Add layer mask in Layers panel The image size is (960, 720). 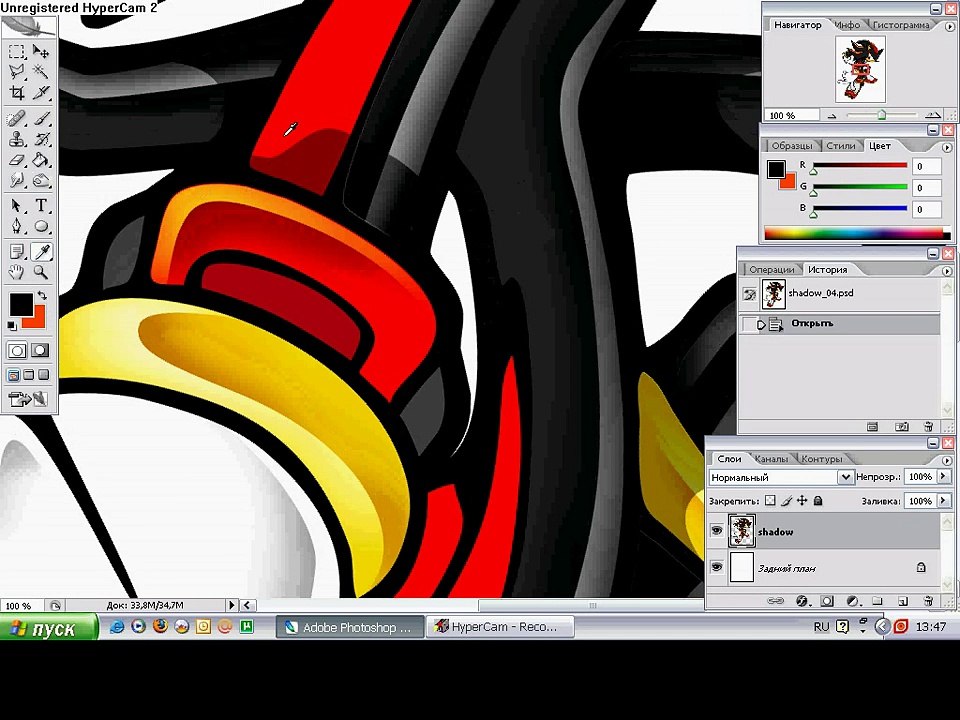(x=827, y=601)
